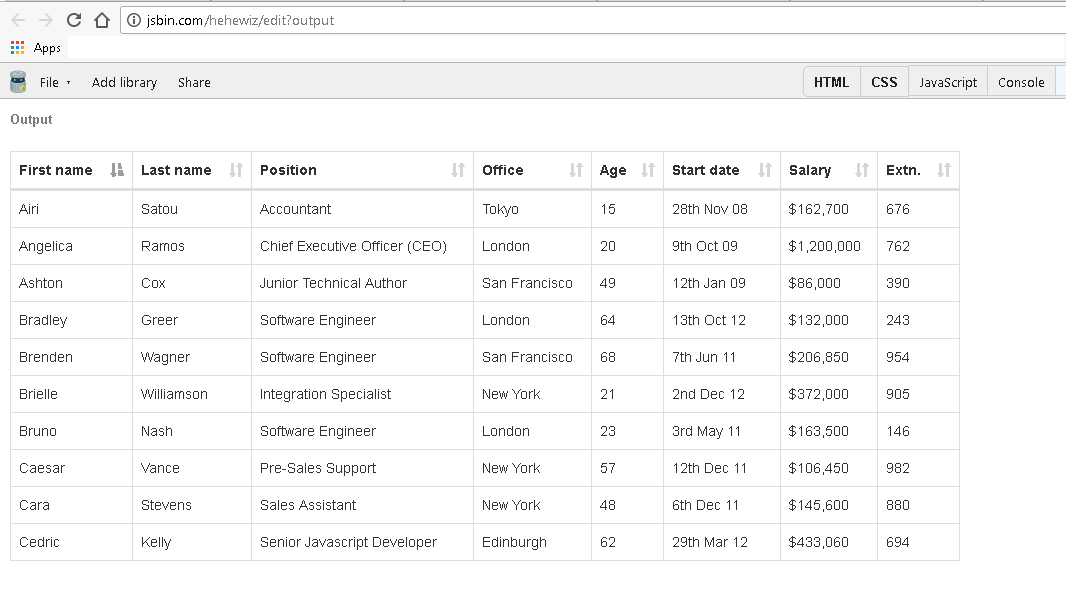Sort table by First name sort icon
This screenshot has width=1066, height=599.
117,170
